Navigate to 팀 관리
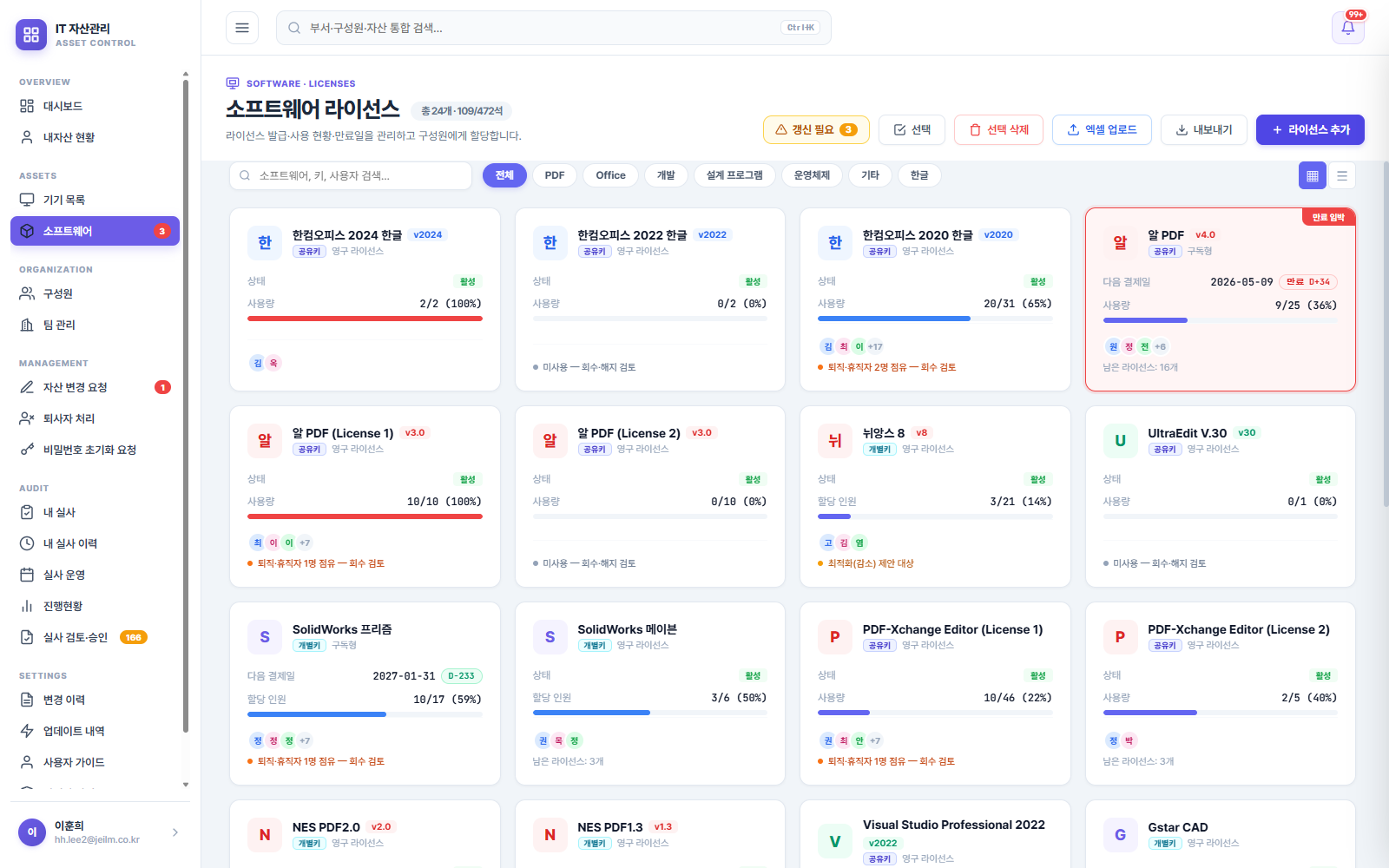 click(x=95, y=325)
